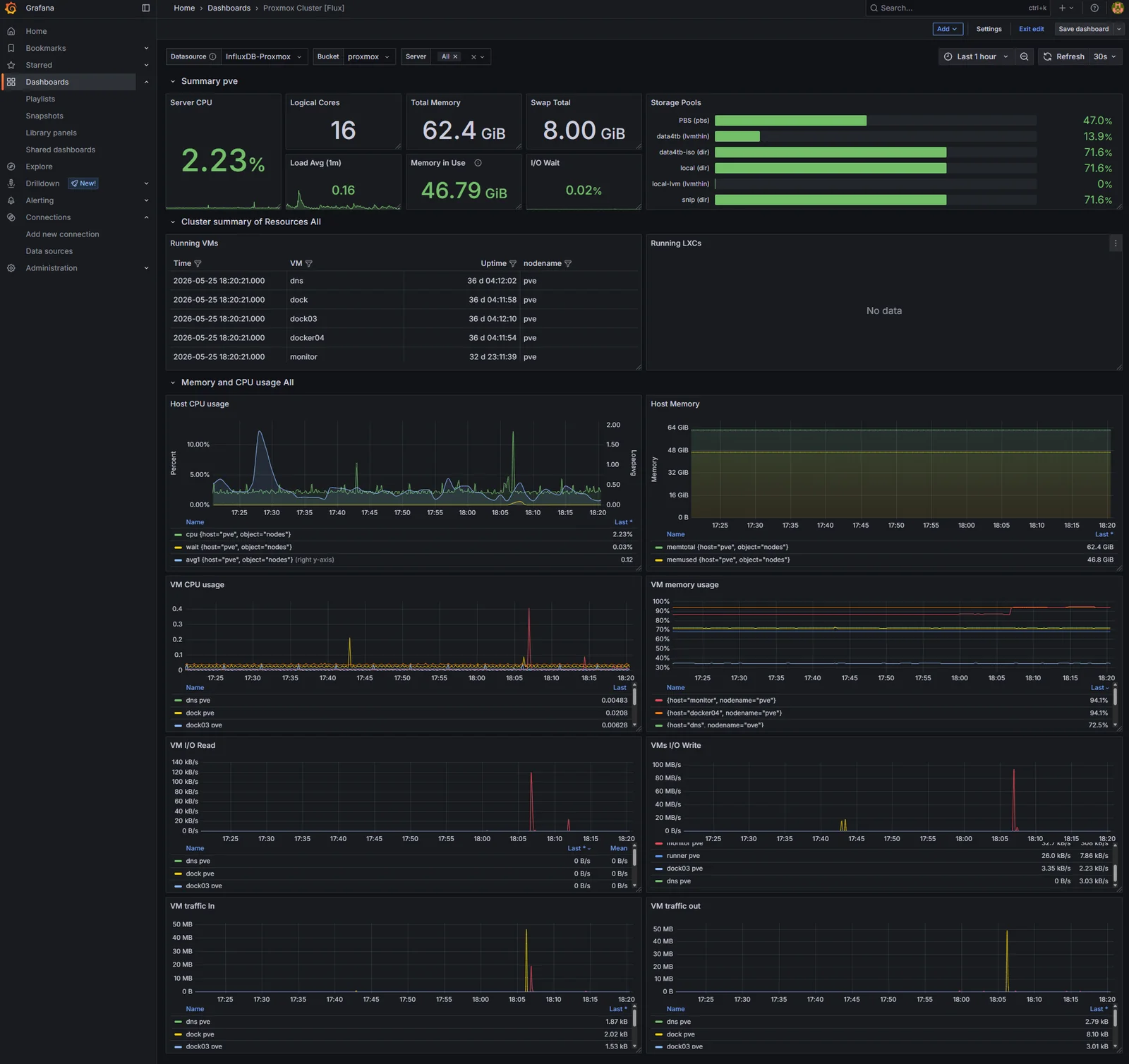
Task: Toggle the sidebar dock menu icon
Action: [146, 8]
